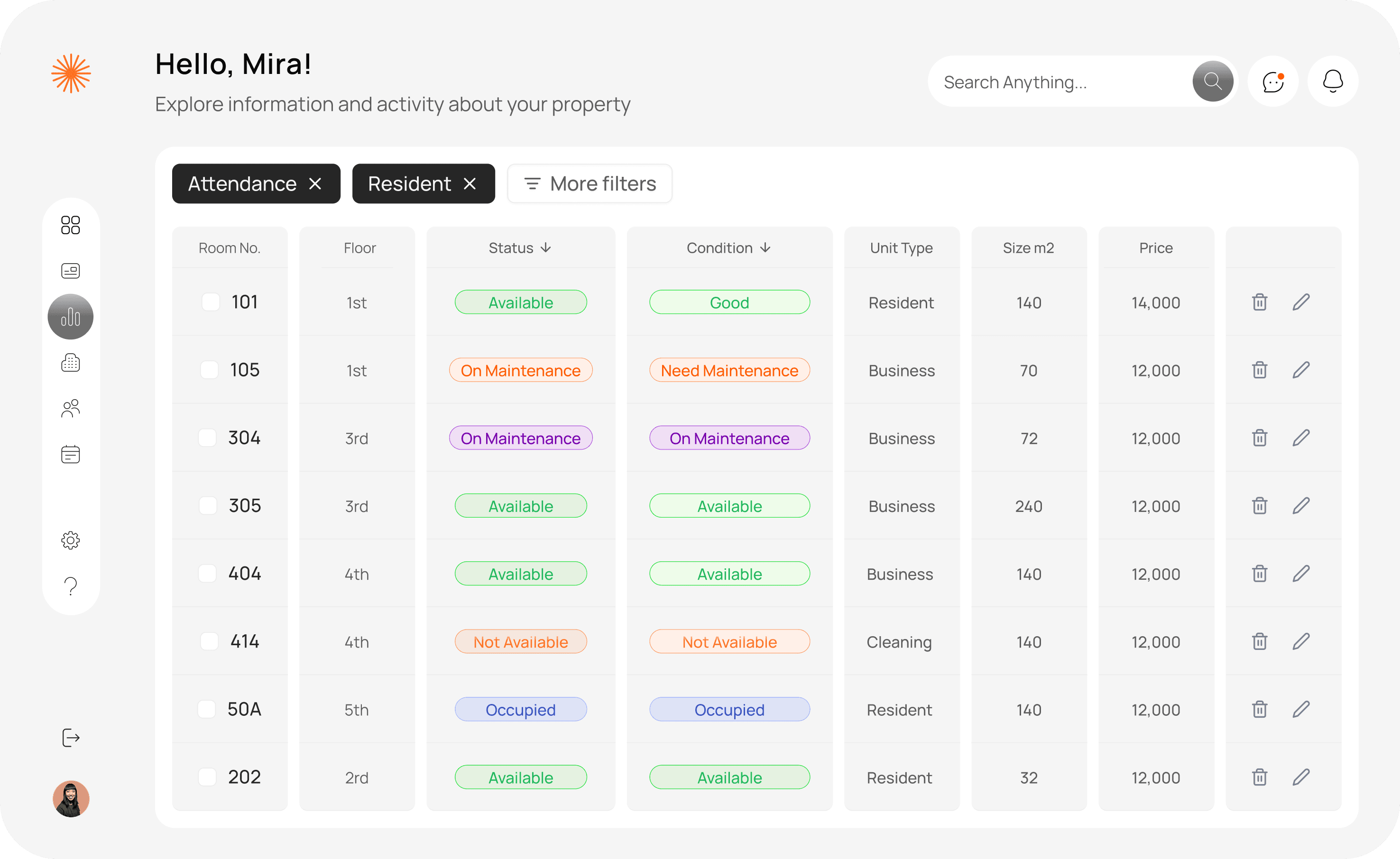The height and width of the screenshot is (859, 1400).
Task: Open Mira's profile avatar
Action: [71, 798]
